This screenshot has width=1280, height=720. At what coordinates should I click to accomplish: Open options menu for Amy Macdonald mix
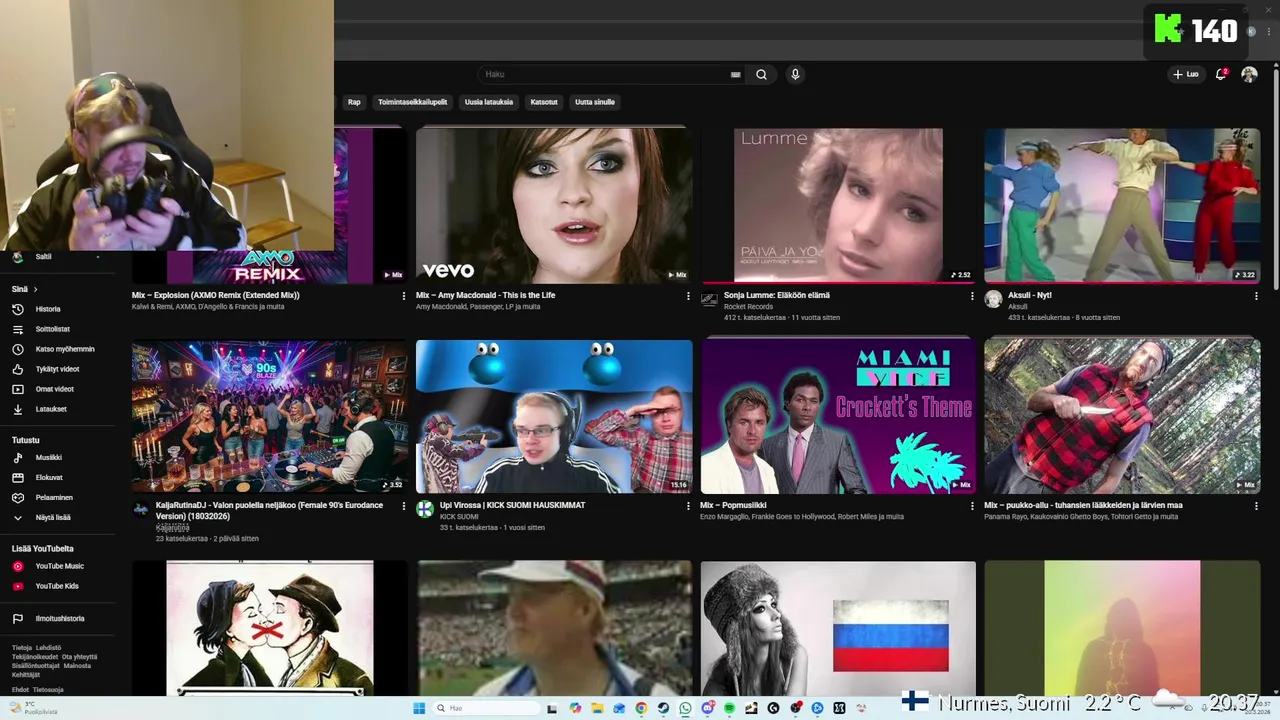688,296
